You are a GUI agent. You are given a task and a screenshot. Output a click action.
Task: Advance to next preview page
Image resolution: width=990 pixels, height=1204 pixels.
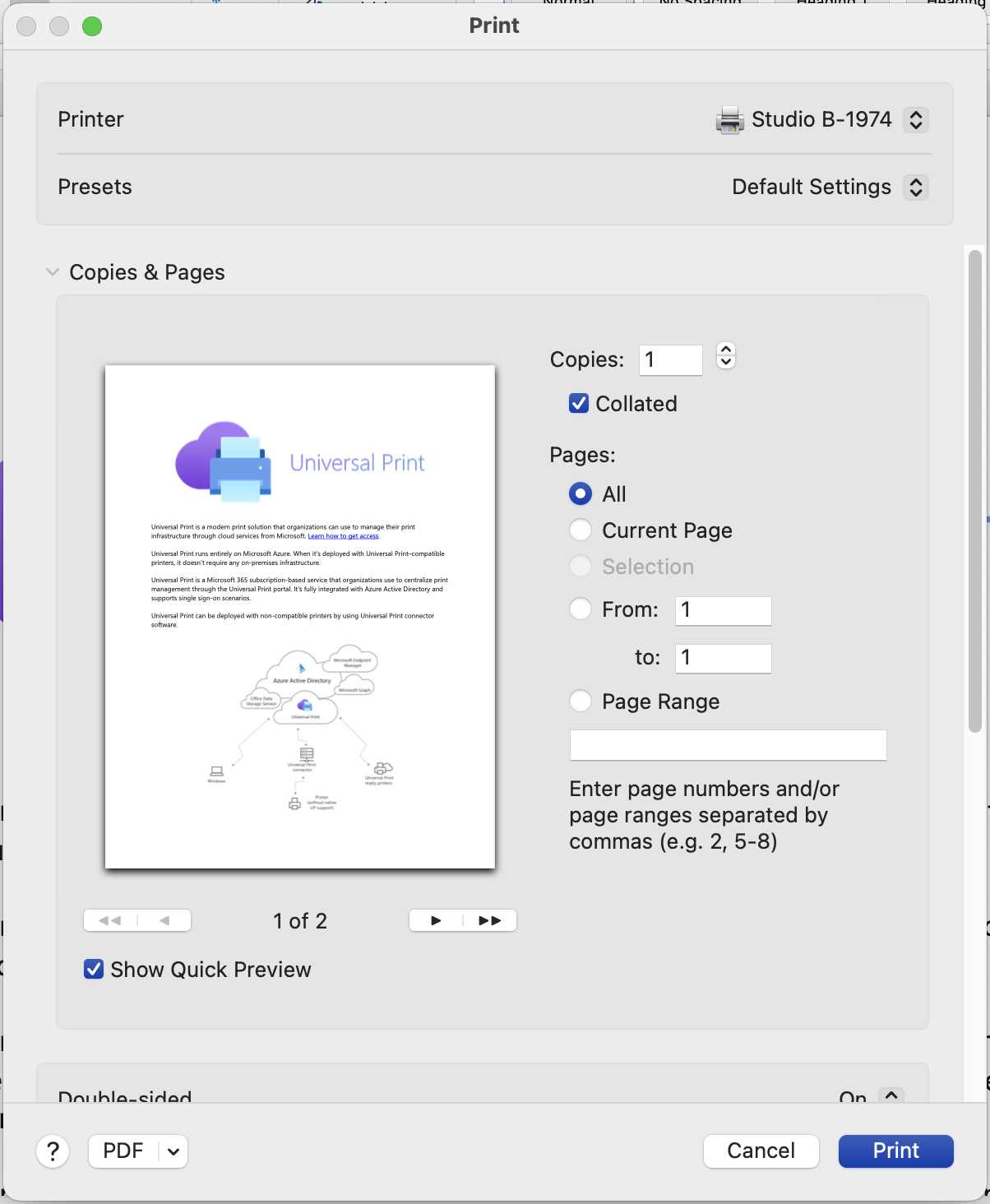(x=435, y=920)
